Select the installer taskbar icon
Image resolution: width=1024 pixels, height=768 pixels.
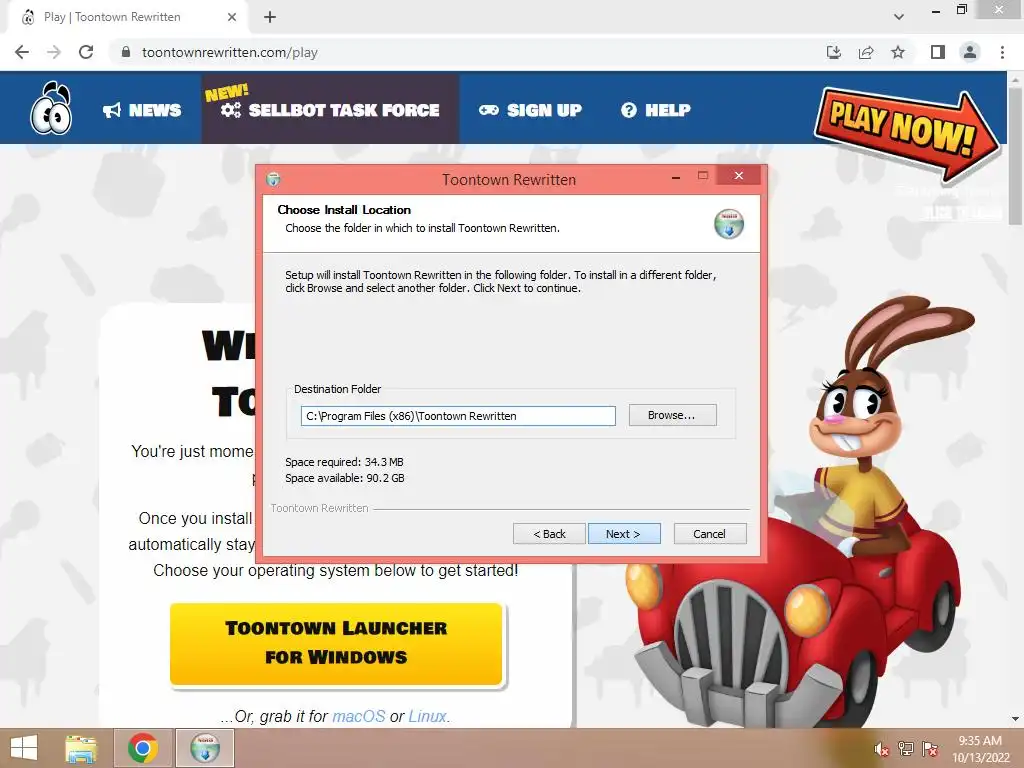pyautogui.click(x=205, y=748)
